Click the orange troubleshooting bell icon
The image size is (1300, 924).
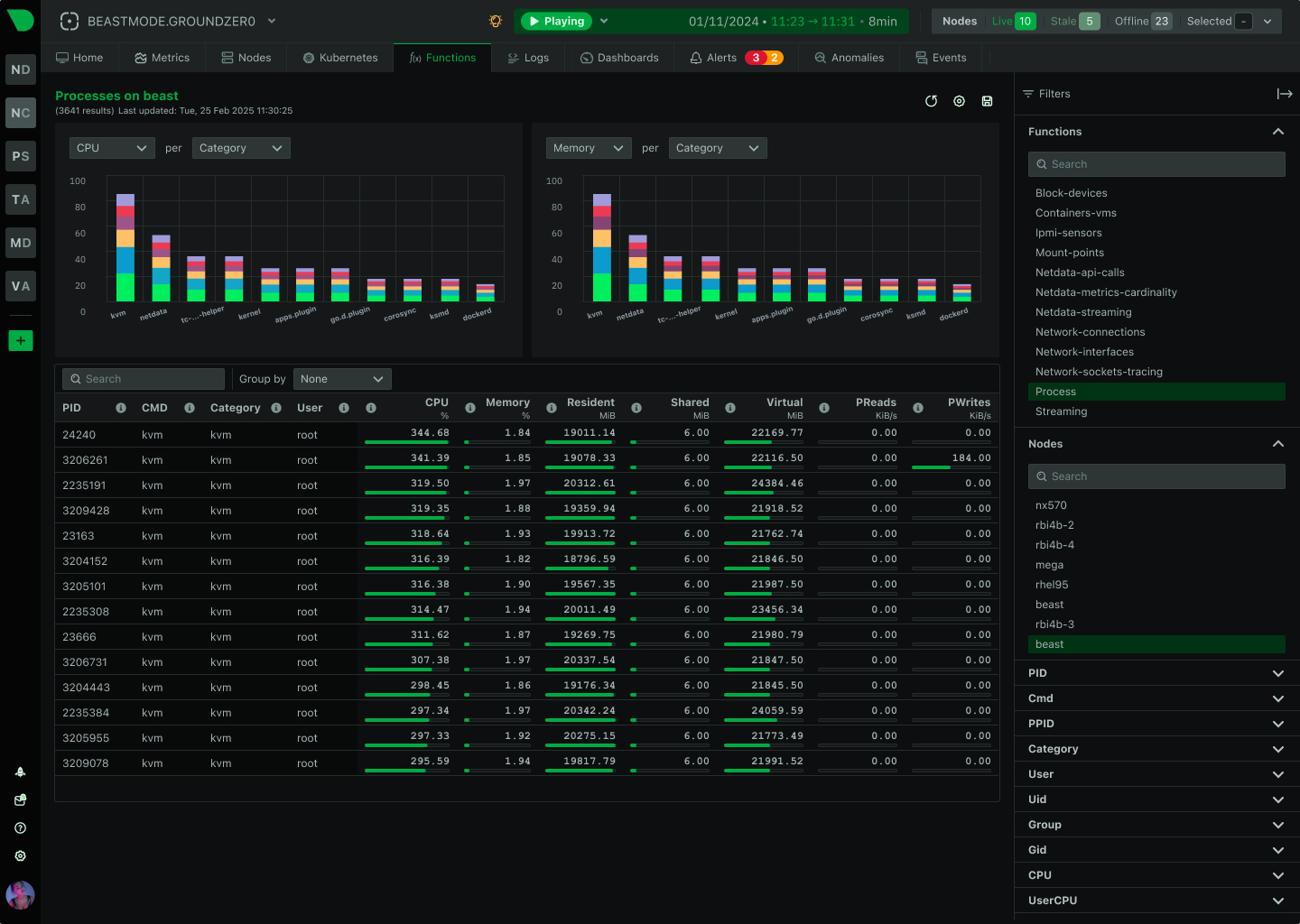[495, 20]
